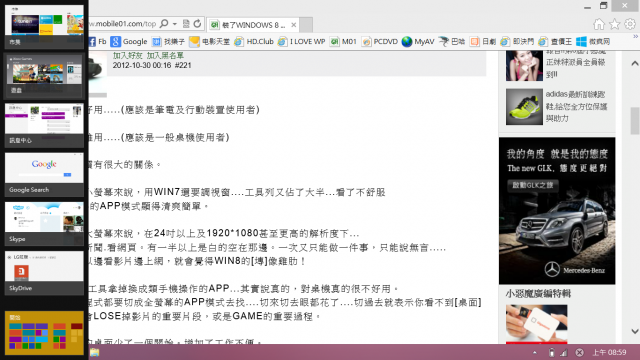Click the vertical scrollbar thumb
The height and width of the screenshot is (360, 640).
point(635,121)
